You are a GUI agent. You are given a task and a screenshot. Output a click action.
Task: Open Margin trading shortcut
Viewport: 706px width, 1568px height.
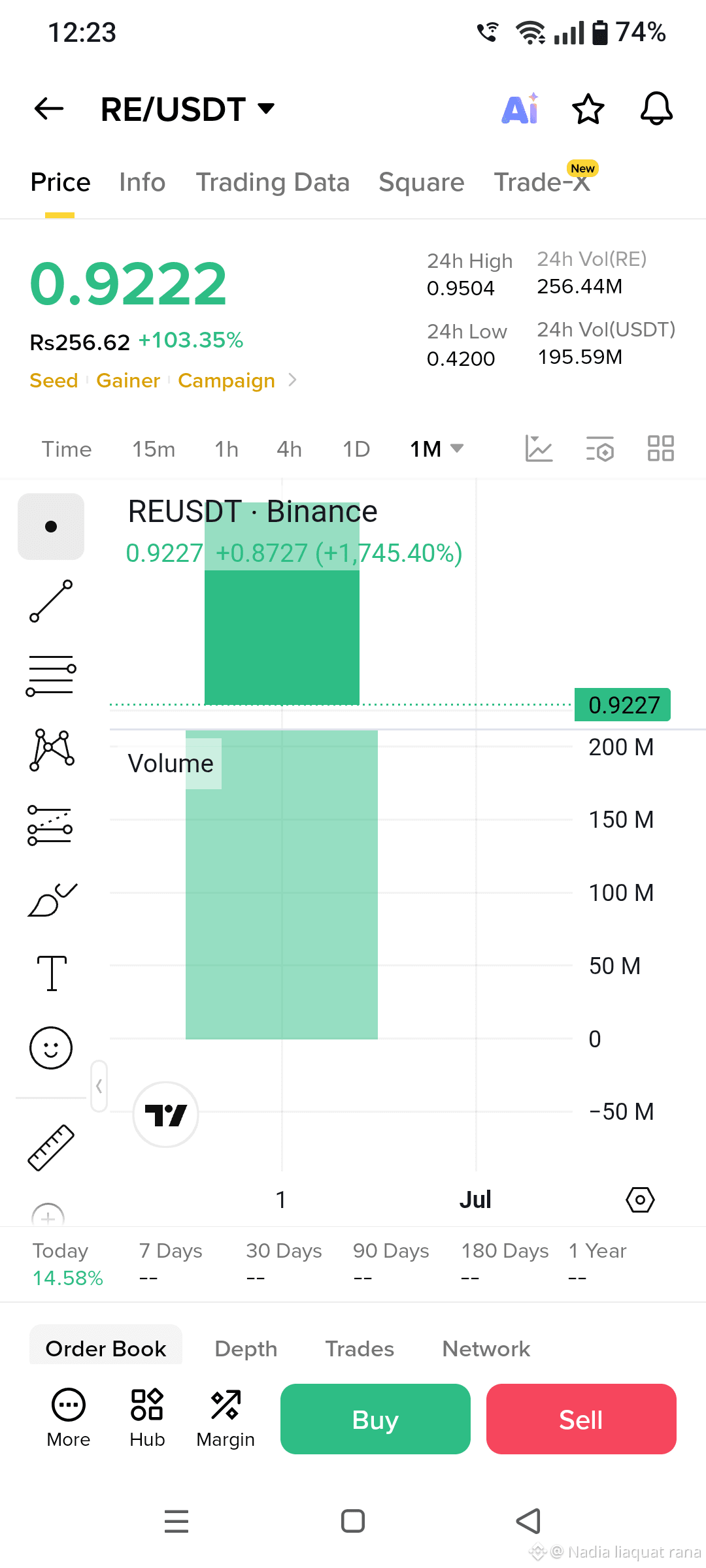[226, 1418]
